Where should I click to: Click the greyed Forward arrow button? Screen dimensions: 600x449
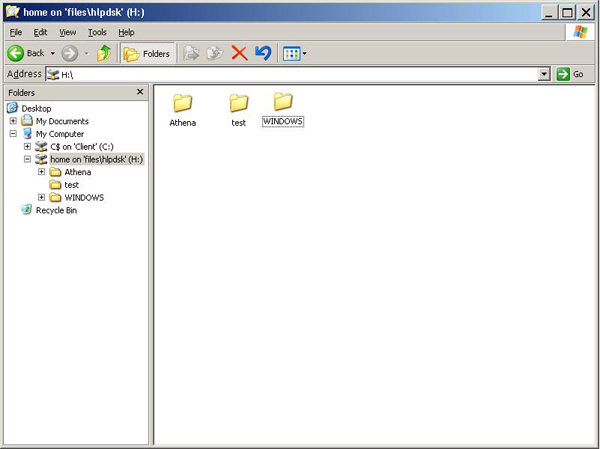(x=70, y=53)
